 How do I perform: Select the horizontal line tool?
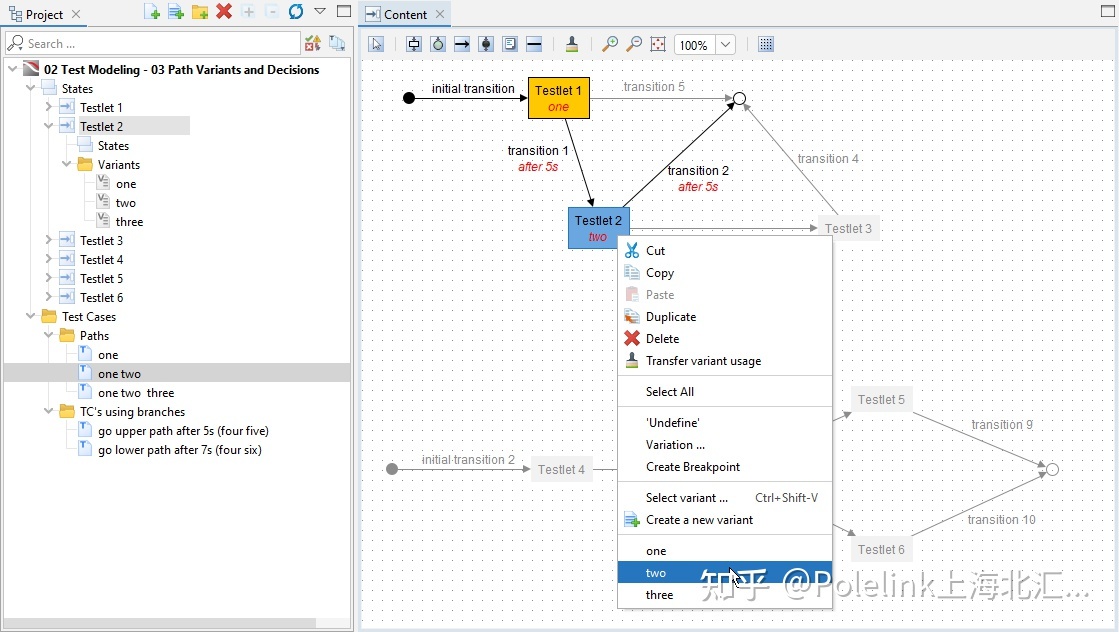click(x=534, y=44)
